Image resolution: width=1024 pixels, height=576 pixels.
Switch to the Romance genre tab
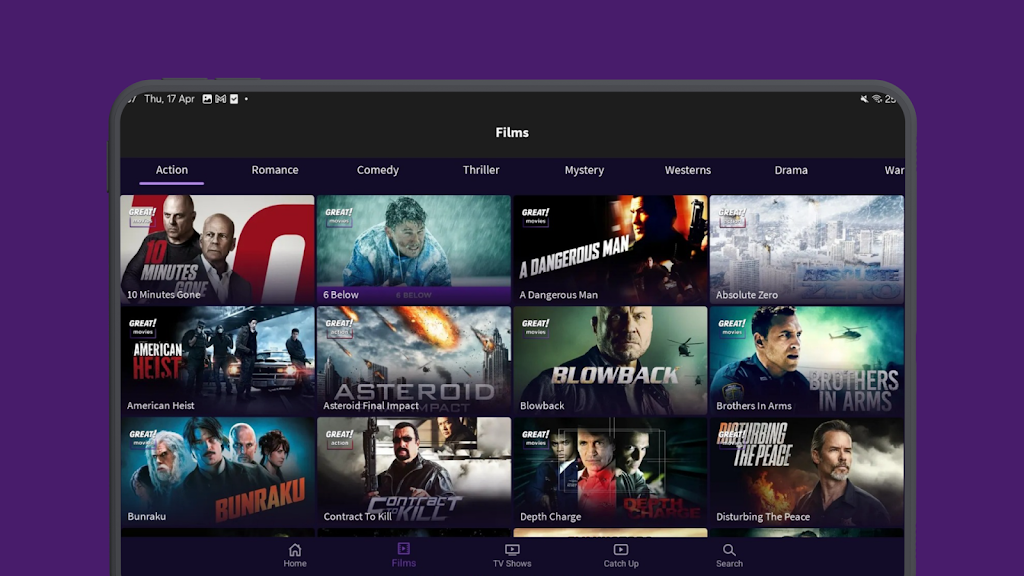click(x=275, y=170)
